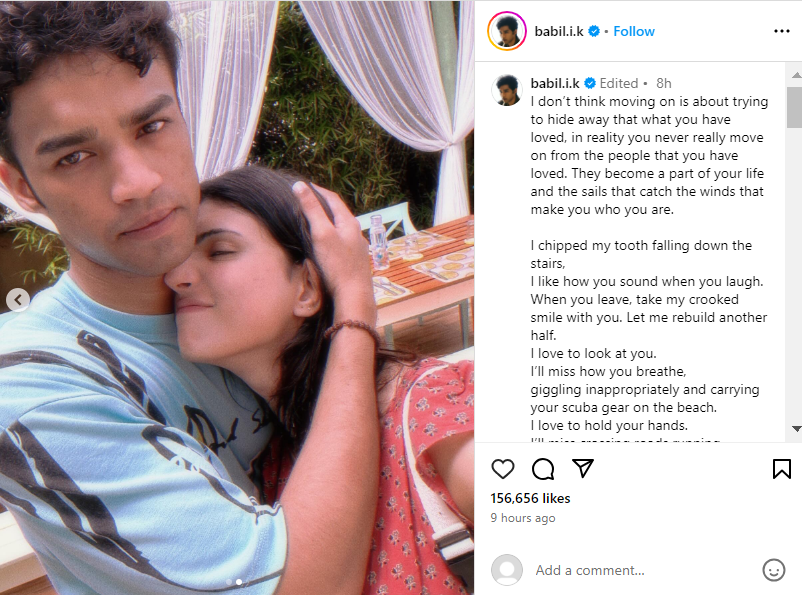Click the babil.i.k avatar beside the caption

click(506, 90)
